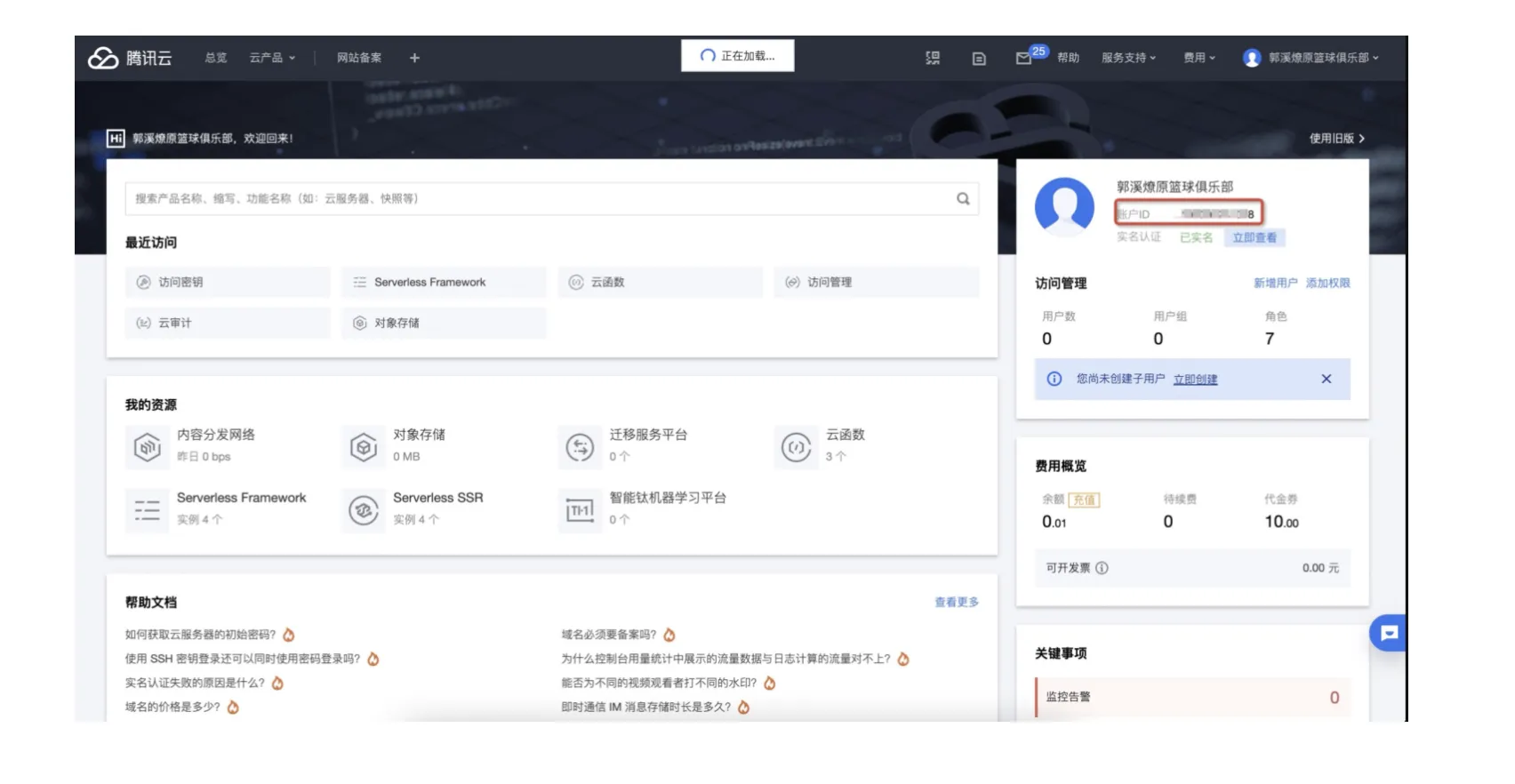Open doc 域名的价格是多少?

coord(172,707)
